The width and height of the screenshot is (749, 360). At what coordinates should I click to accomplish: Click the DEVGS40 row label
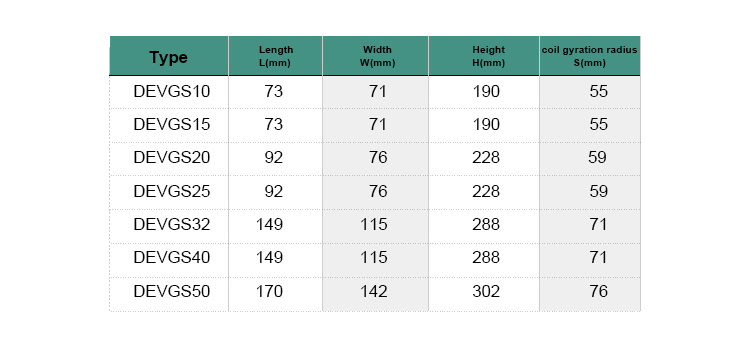click(171, 258)
